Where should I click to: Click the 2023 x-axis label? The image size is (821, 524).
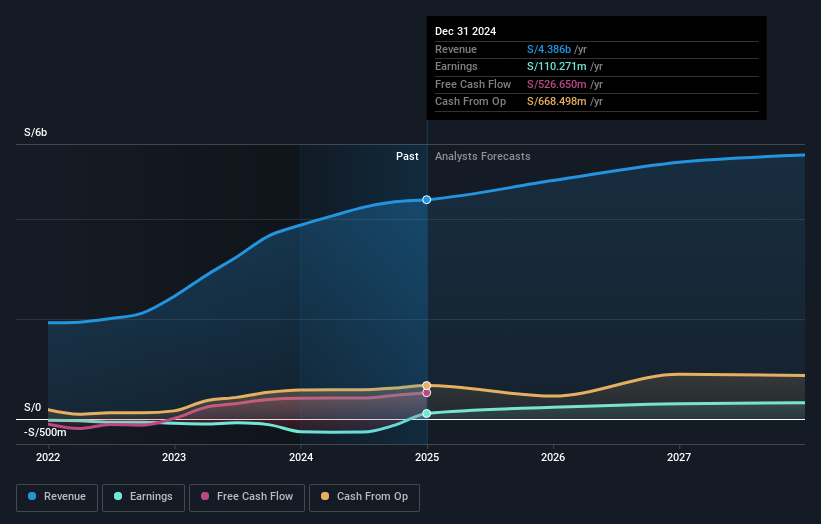(x=174, y=458)
